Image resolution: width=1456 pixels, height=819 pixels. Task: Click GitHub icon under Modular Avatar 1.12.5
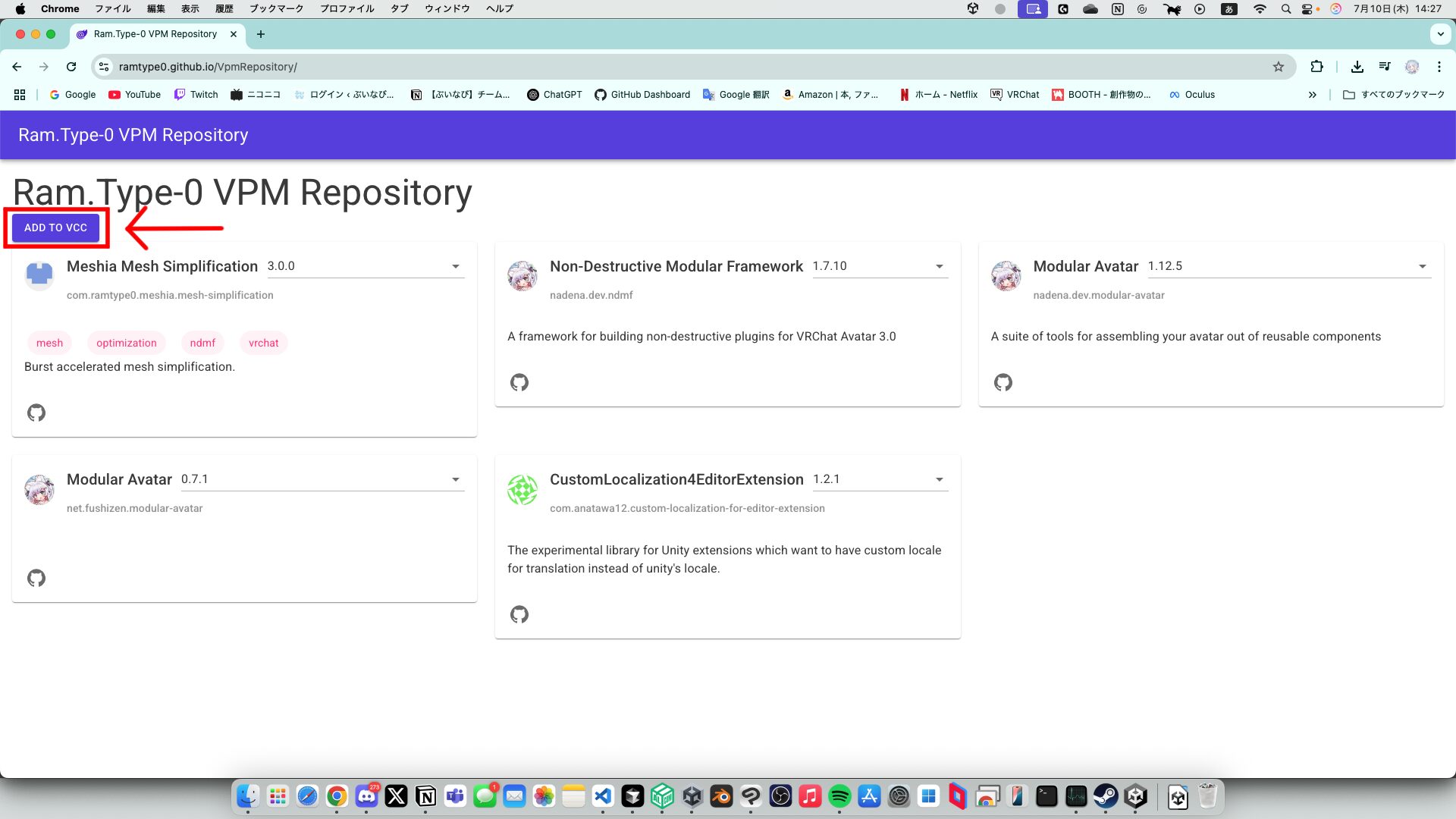(x=1003, y=382)
